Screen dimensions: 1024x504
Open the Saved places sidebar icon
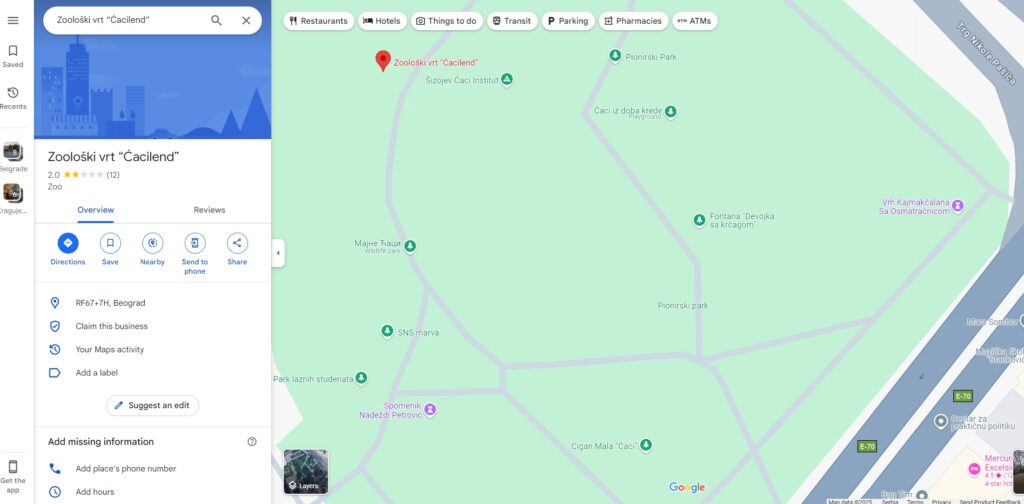[13, 55]
